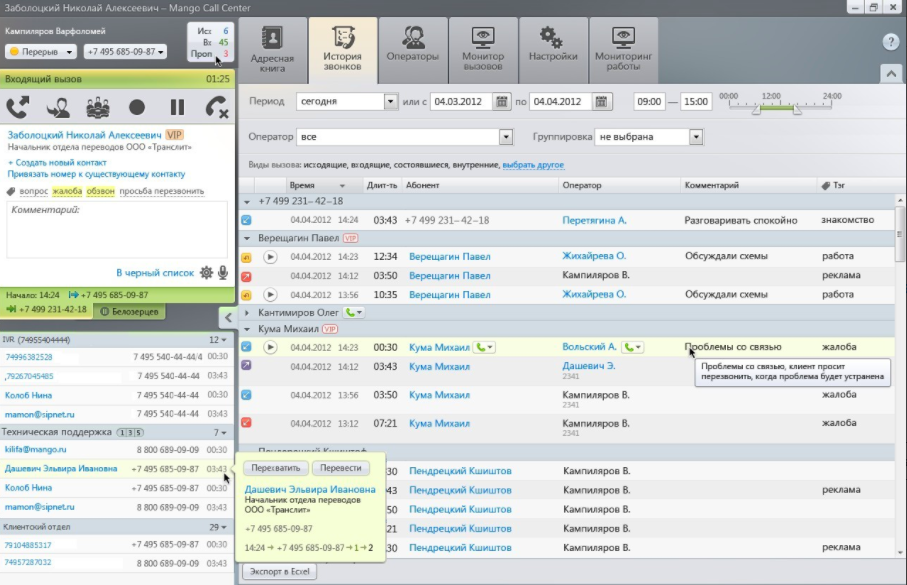This screenshot has width=907, height=585.
Task: Click the call forward handset icon
Action: (x=17, y=107)
